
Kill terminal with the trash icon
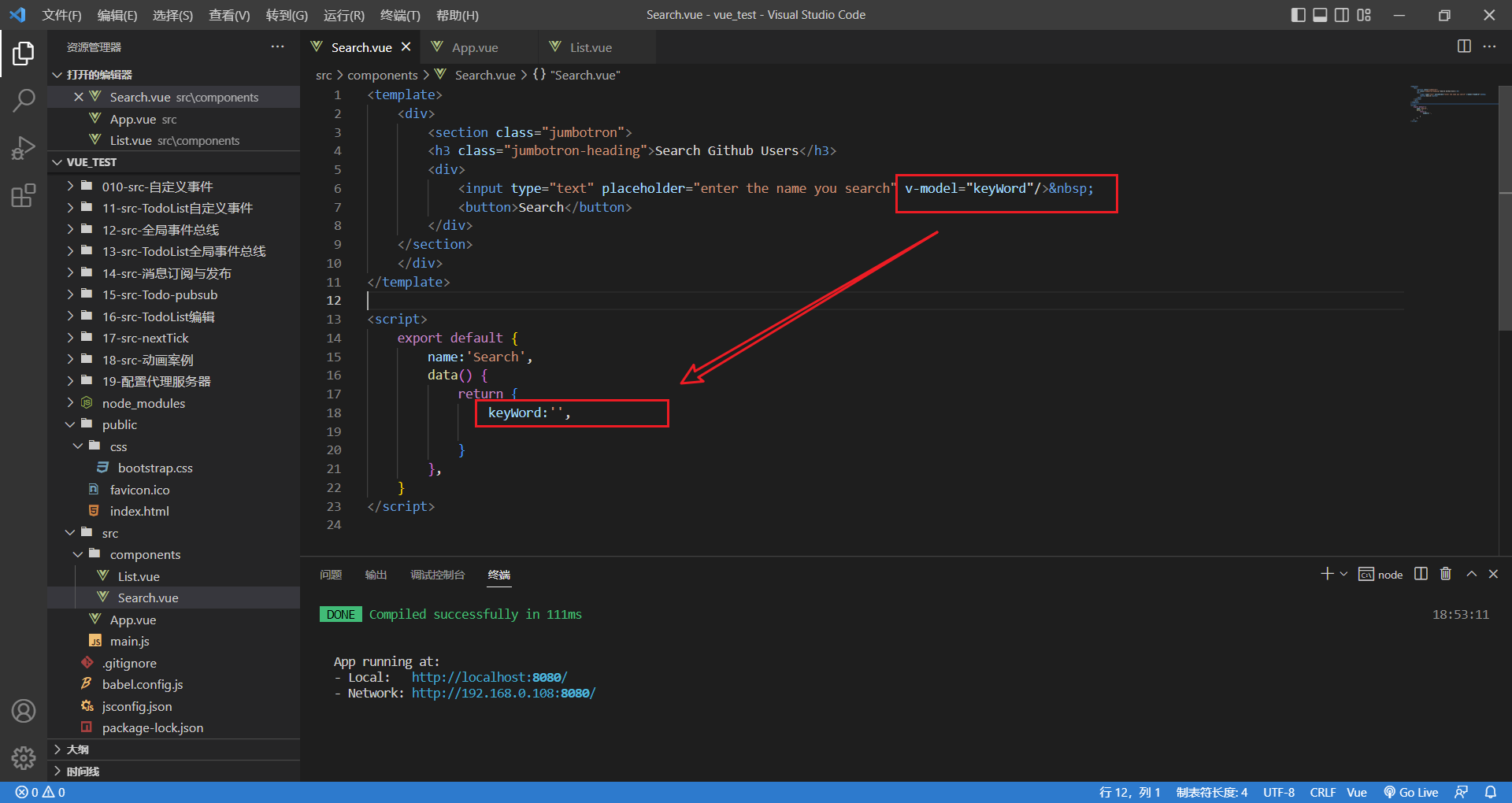[1445, 574]
